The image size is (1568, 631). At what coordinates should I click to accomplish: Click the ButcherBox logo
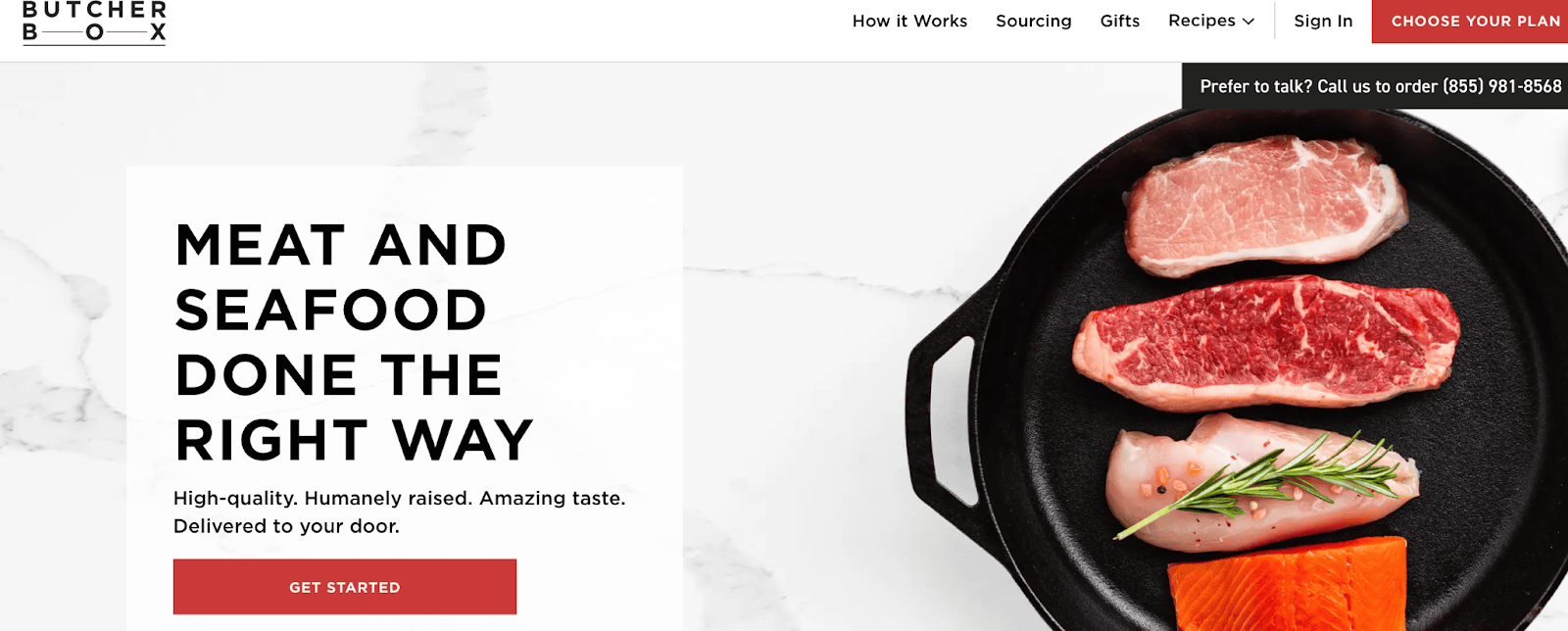click(x=95, y=22)
